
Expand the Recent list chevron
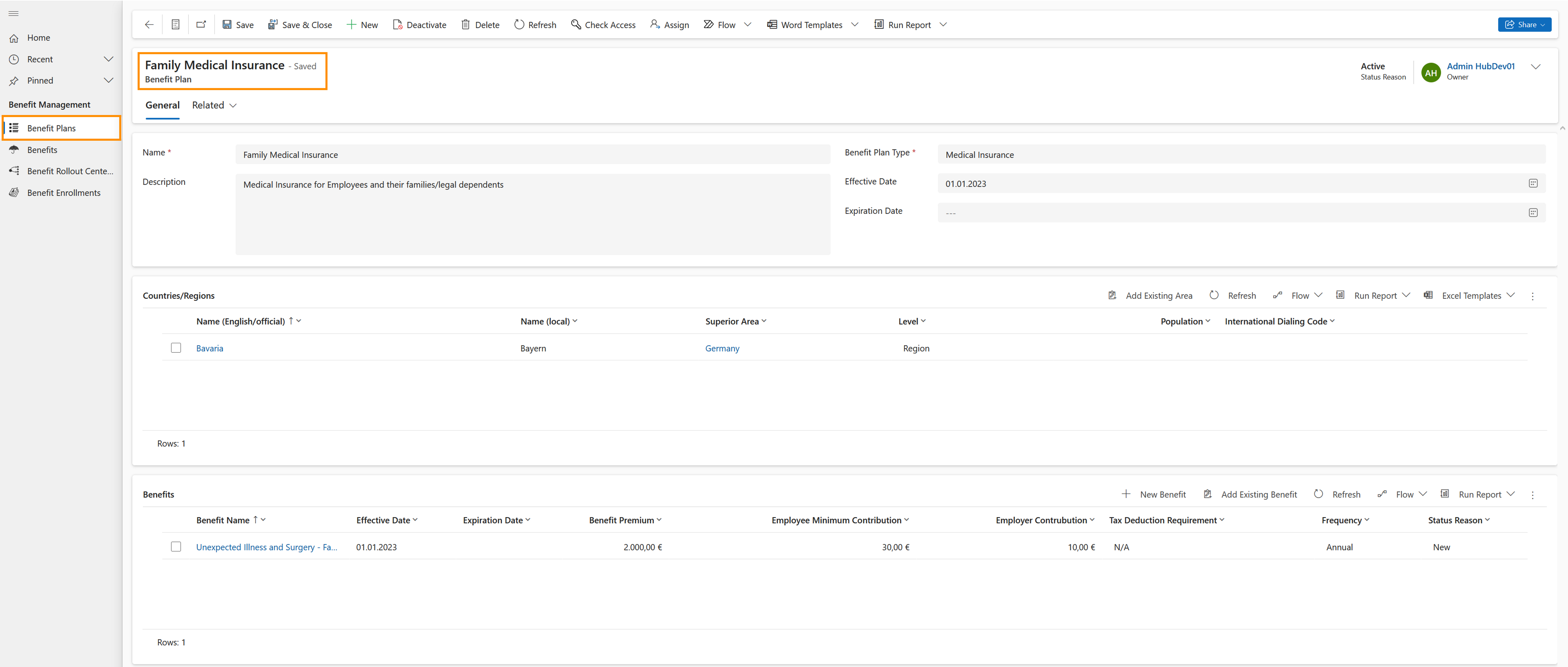(108, 59)
